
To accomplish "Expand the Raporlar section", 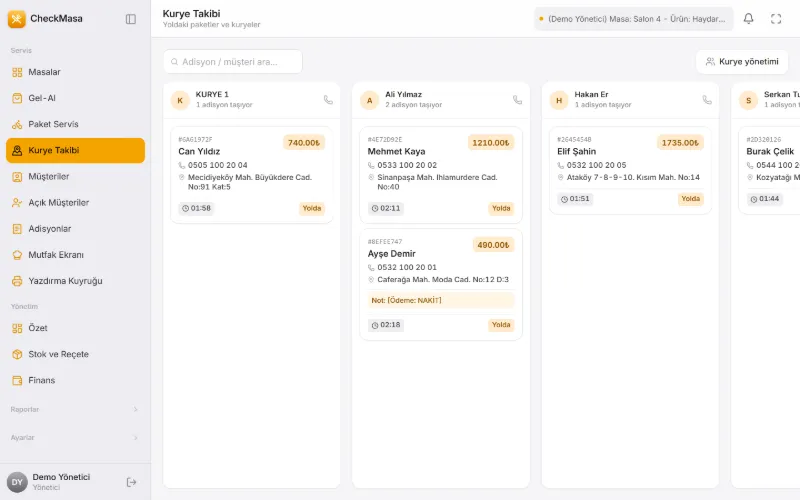I will click(x=75, y=409).
